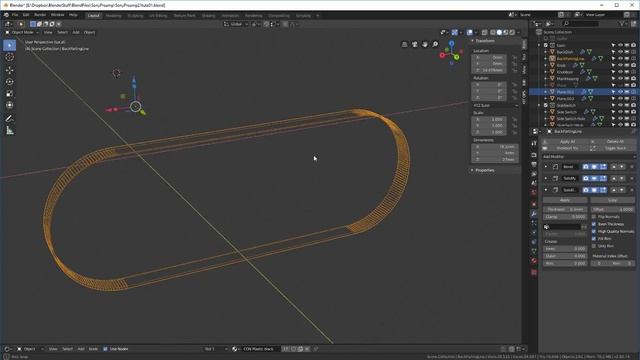Open the Modifiers wrench properties tab

point(534,213)
